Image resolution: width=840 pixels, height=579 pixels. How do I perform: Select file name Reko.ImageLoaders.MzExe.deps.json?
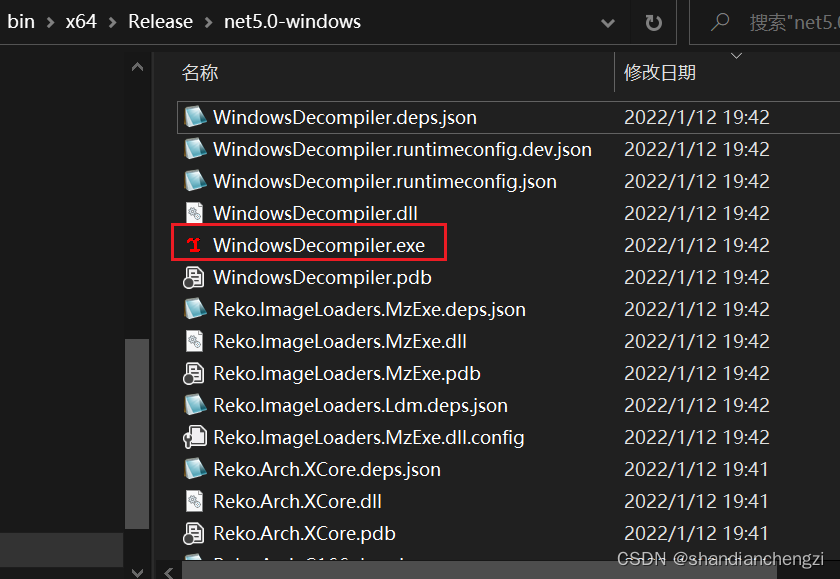[x=369, y=310]
